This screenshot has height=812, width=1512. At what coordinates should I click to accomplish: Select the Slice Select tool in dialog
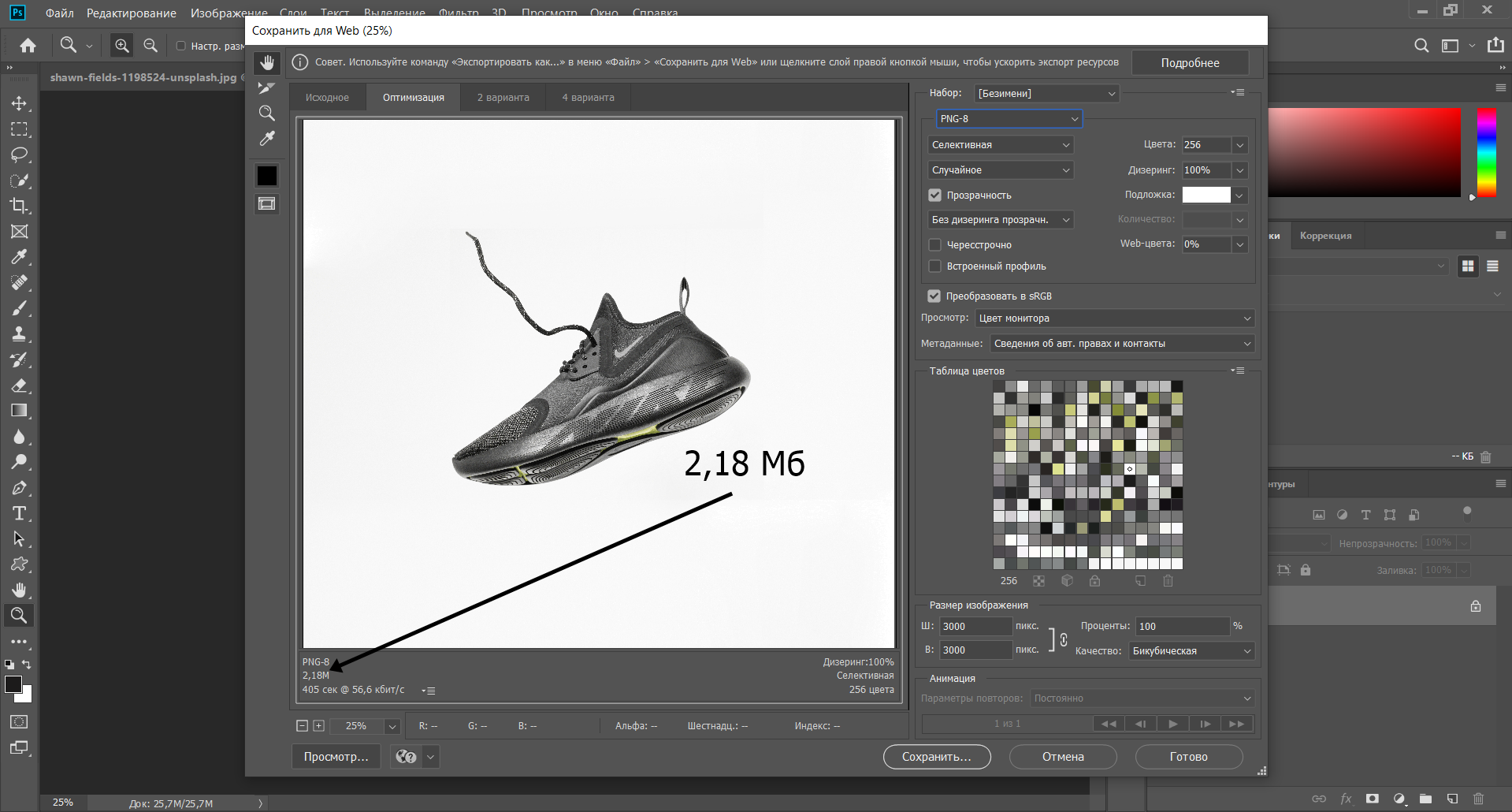point(267,88)
